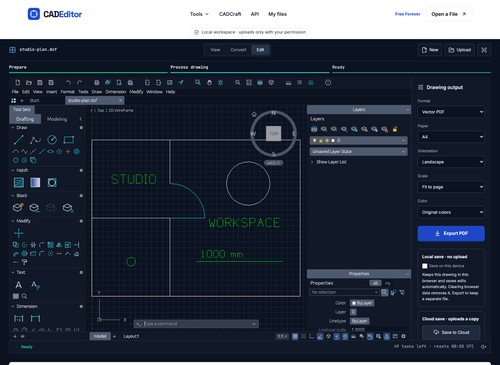Click the CADEditor logo
This screenshot has height=365, width=500.
pyautogui.click(x=55, y=14)
